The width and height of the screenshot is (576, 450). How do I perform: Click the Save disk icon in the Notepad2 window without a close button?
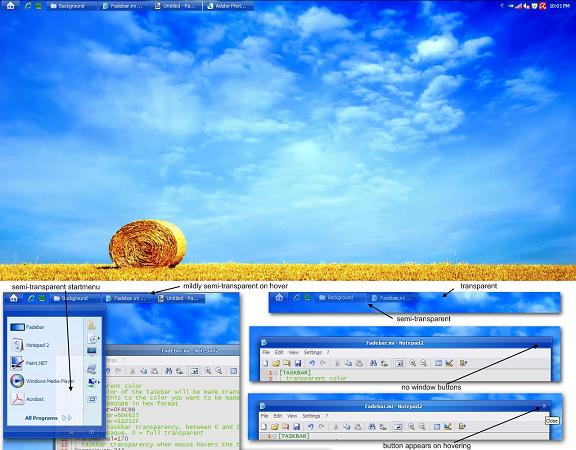[298, 363]
